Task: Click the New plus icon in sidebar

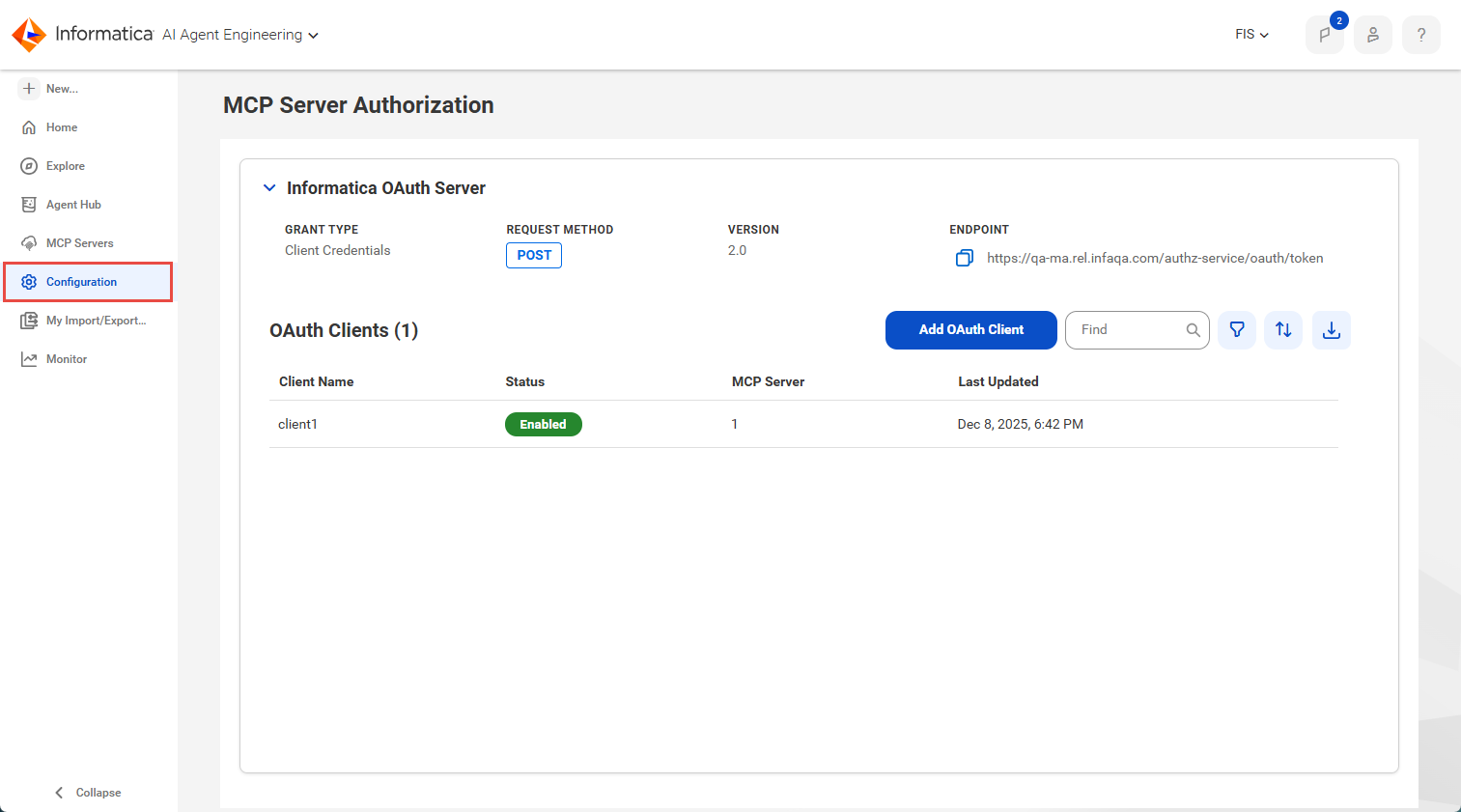Action: (29, 88)
